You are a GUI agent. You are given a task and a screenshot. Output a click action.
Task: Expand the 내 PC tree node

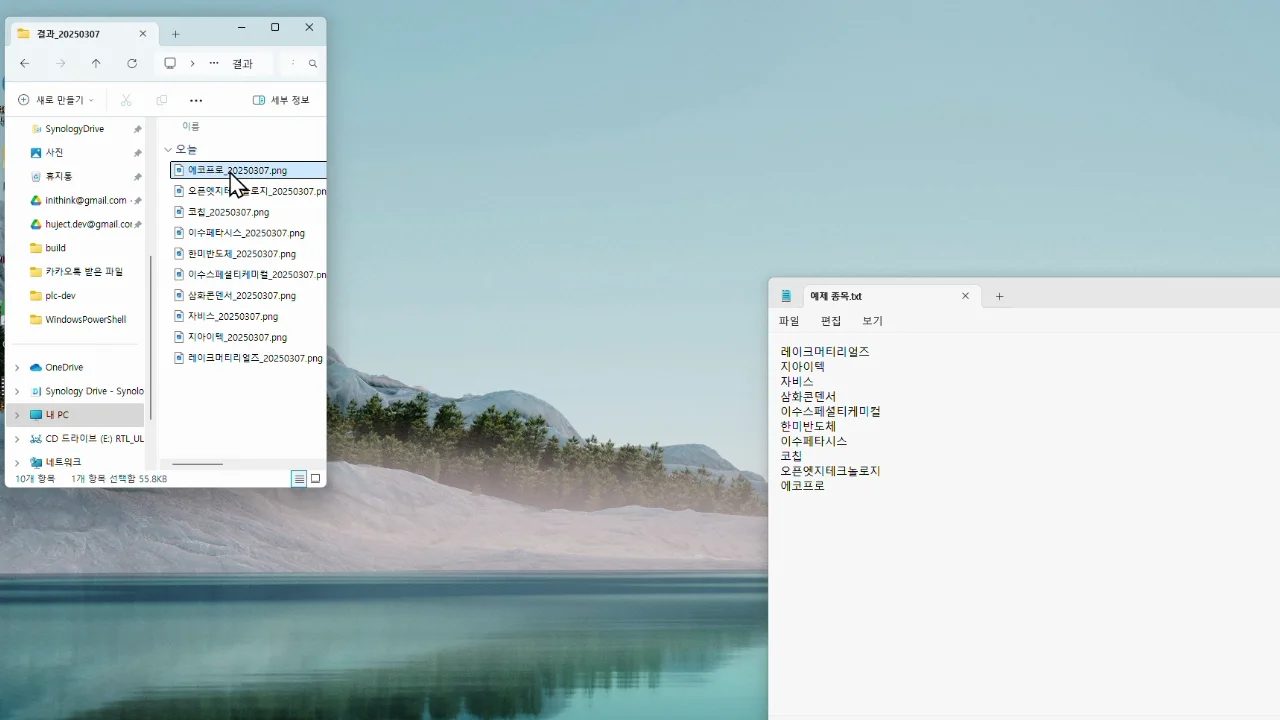[16, 415]
